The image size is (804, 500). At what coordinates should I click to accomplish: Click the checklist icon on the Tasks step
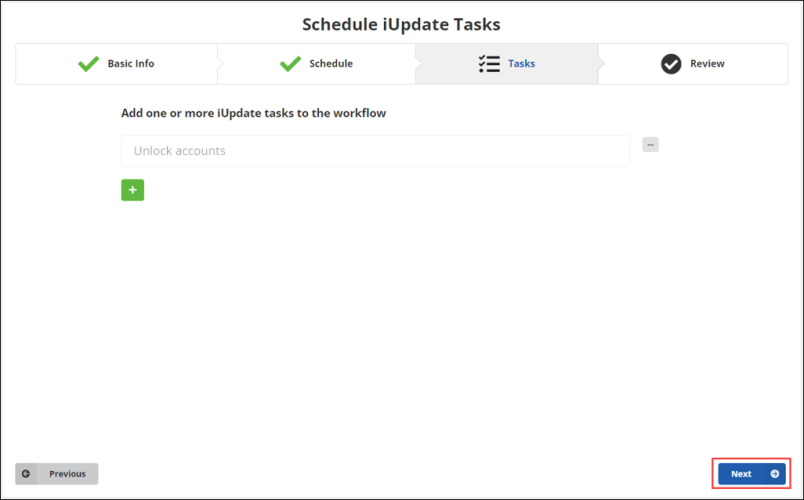coord(489,64)
